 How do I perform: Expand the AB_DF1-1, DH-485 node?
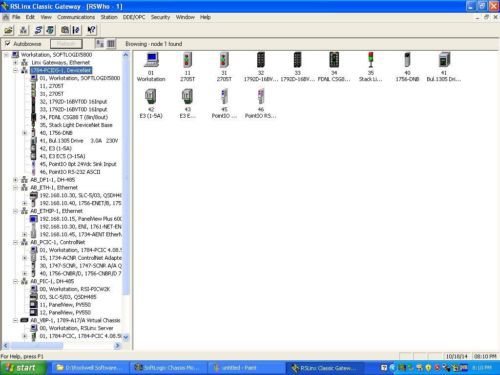click(x=15, y=180)
